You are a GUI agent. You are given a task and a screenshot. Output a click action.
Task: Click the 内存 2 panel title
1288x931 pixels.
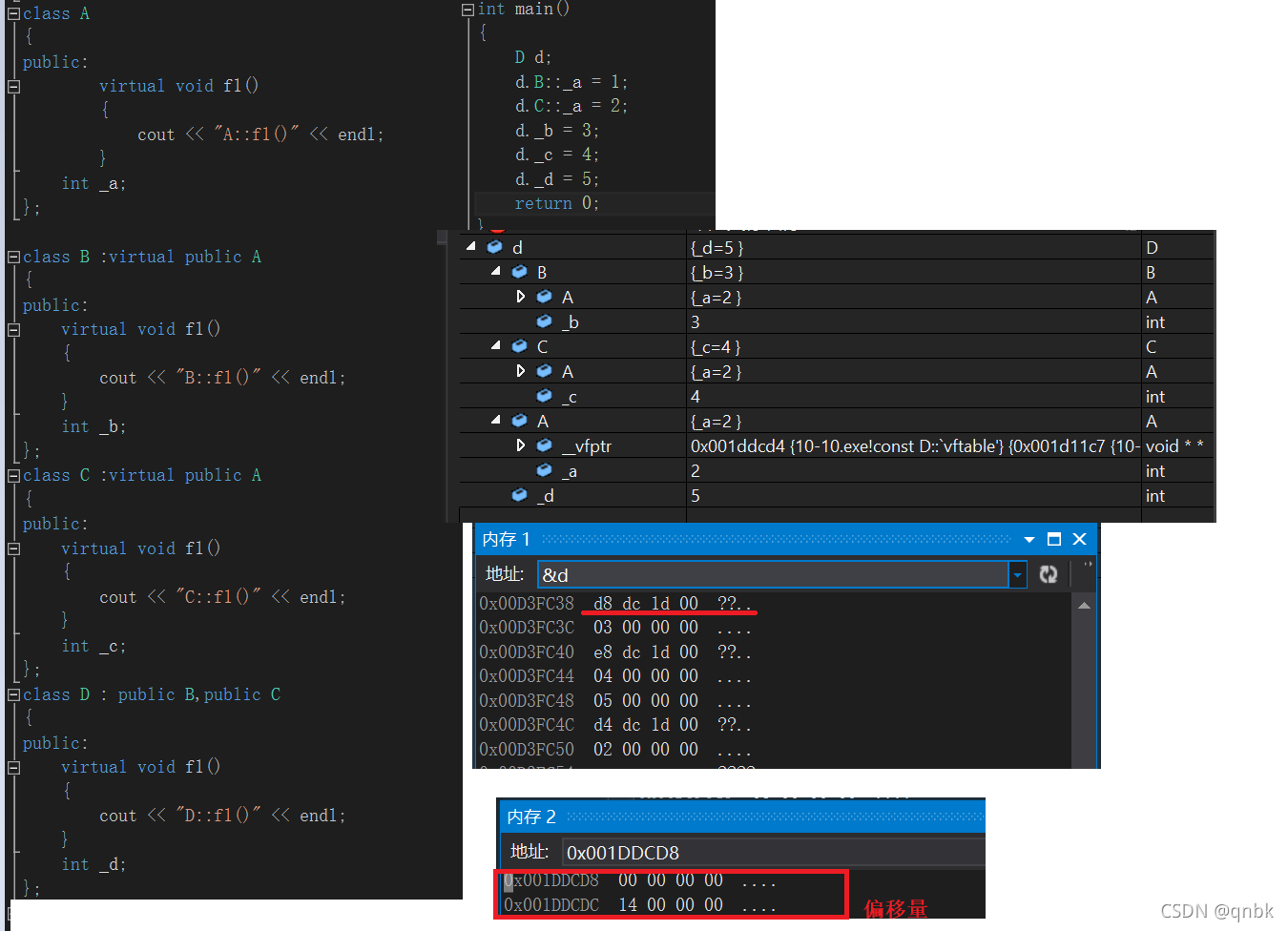coord(531,817)
